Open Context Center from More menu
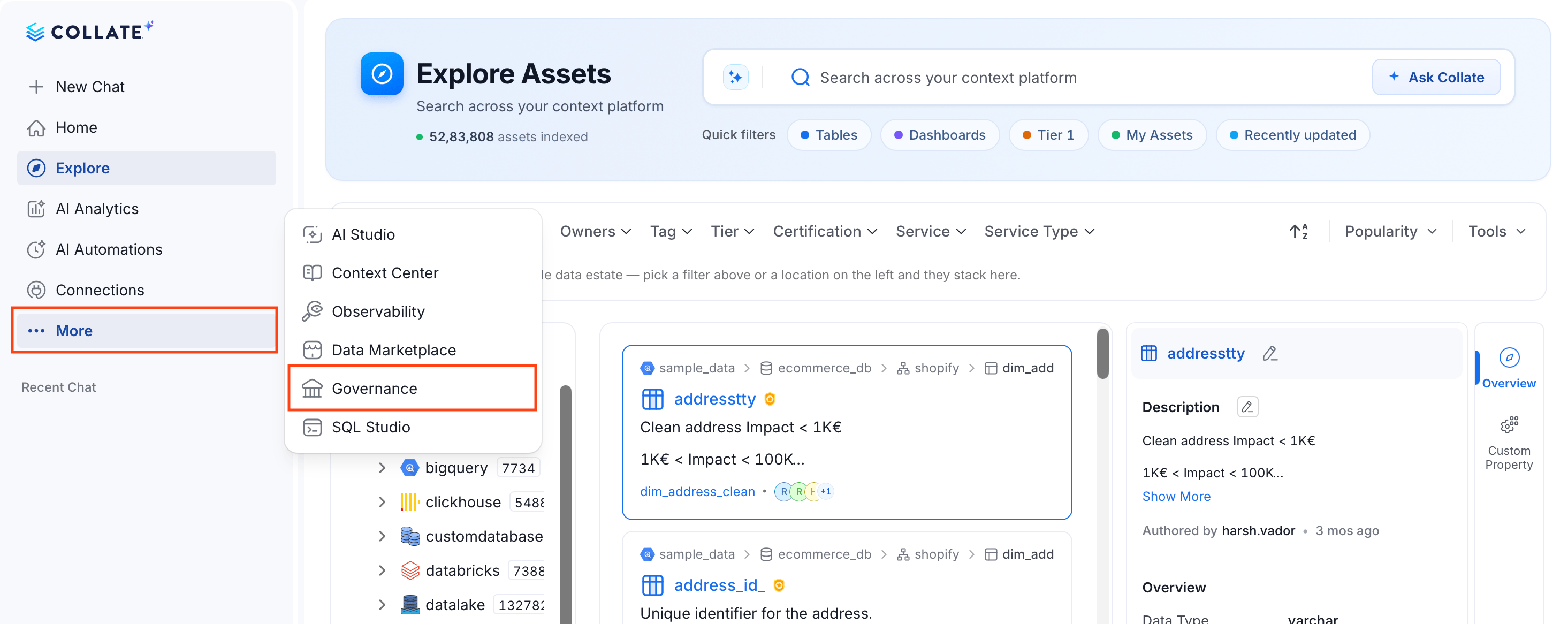 coord(413,273)
